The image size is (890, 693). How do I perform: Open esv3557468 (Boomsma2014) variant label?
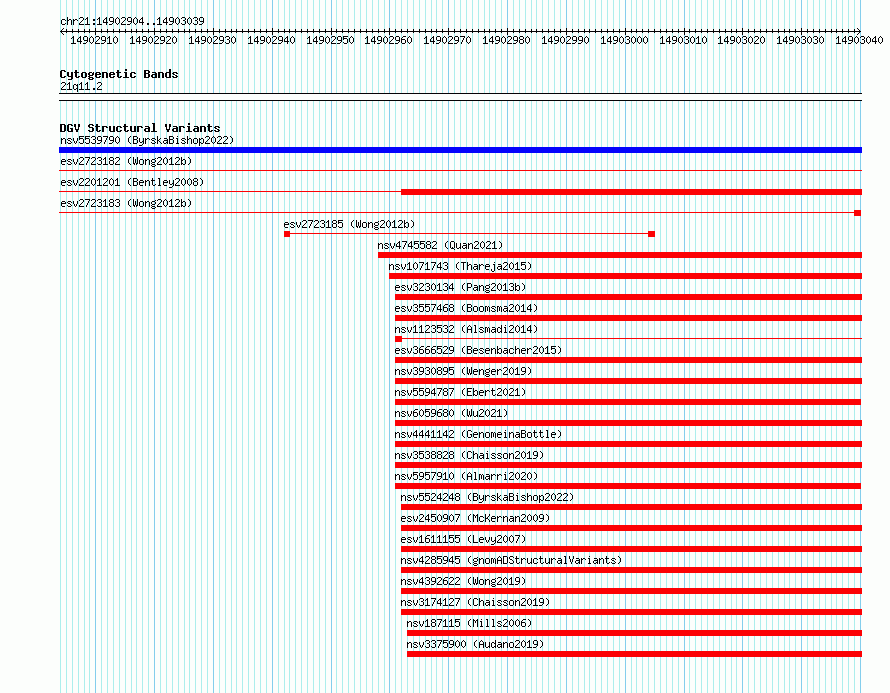466,308
